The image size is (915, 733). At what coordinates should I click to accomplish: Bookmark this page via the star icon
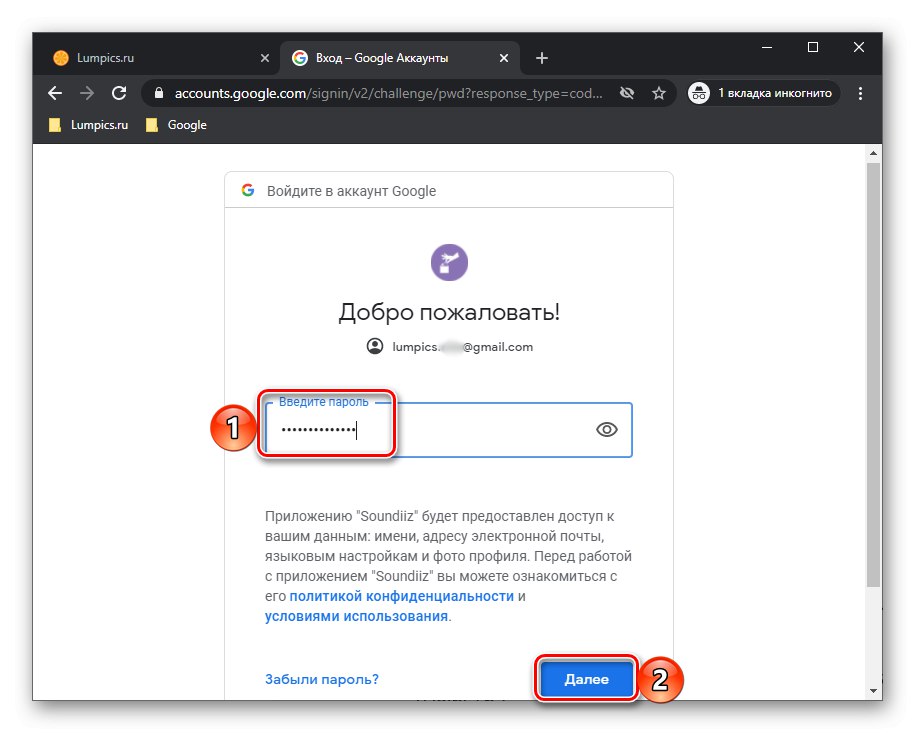[x=659, y=93]
